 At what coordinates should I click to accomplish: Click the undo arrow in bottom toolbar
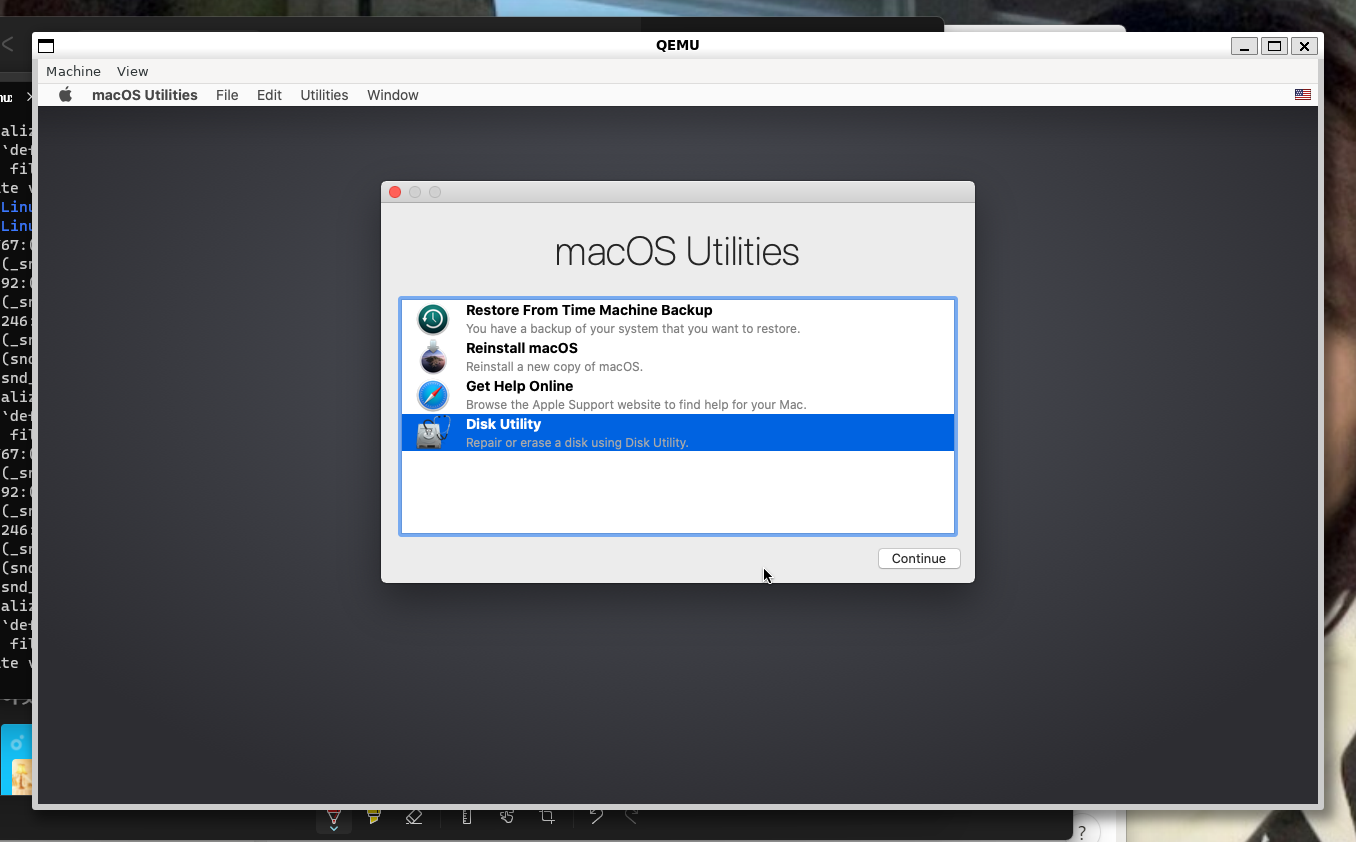(x=596, y=816)
